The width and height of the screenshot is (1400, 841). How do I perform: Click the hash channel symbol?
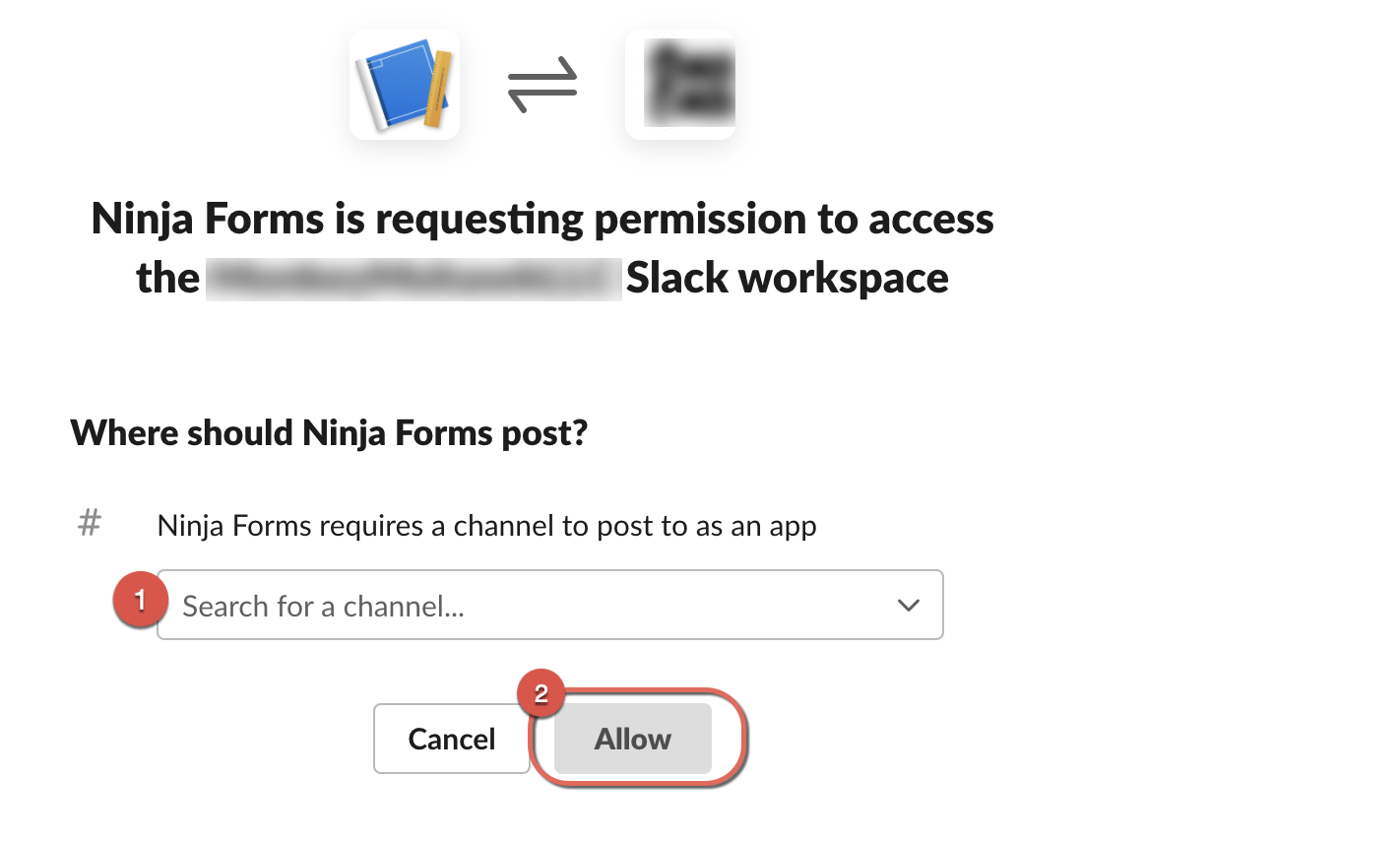pyautogui.click(x=90, y=522)
